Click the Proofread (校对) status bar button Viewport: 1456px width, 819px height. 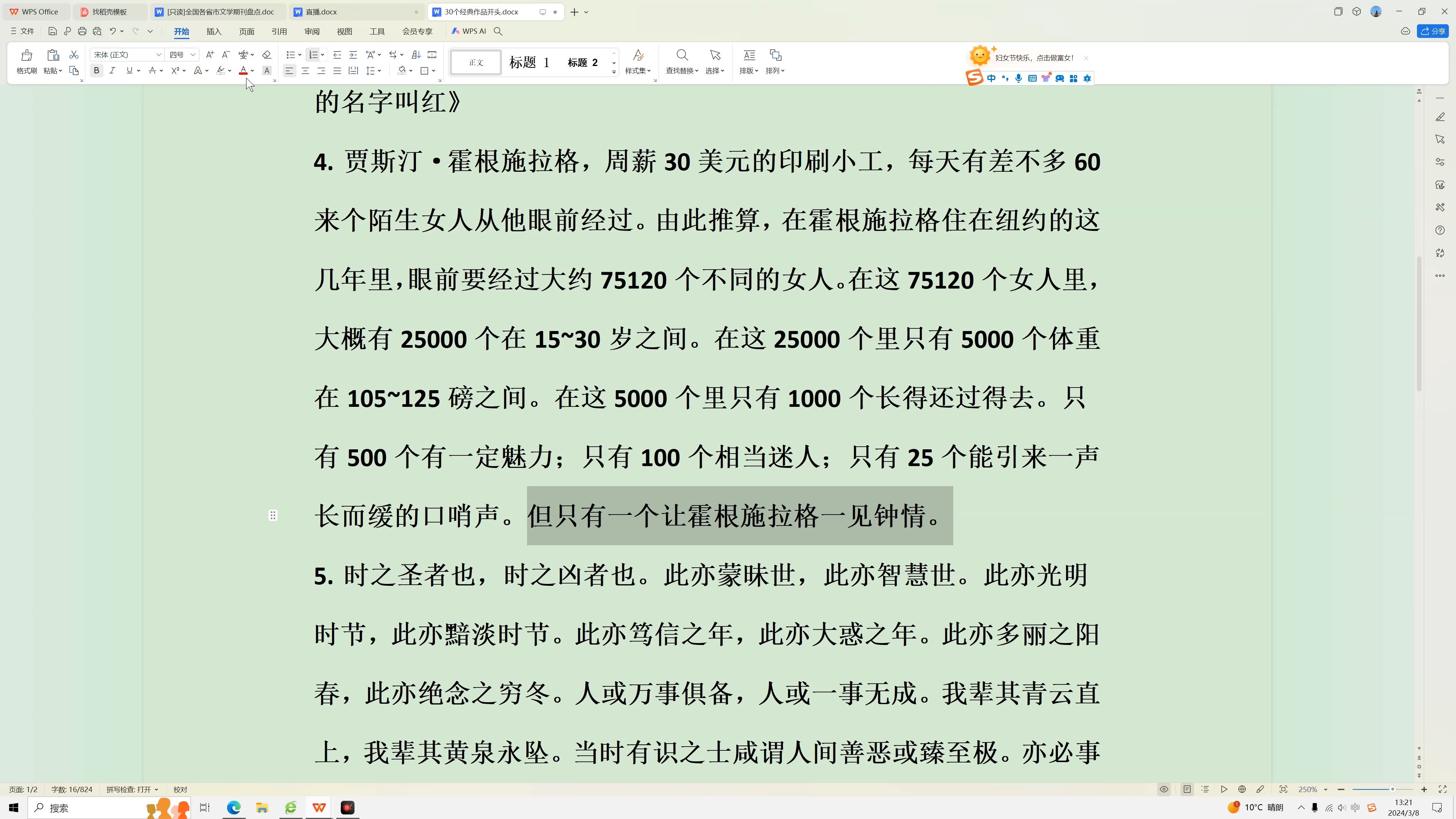point(180,789)
